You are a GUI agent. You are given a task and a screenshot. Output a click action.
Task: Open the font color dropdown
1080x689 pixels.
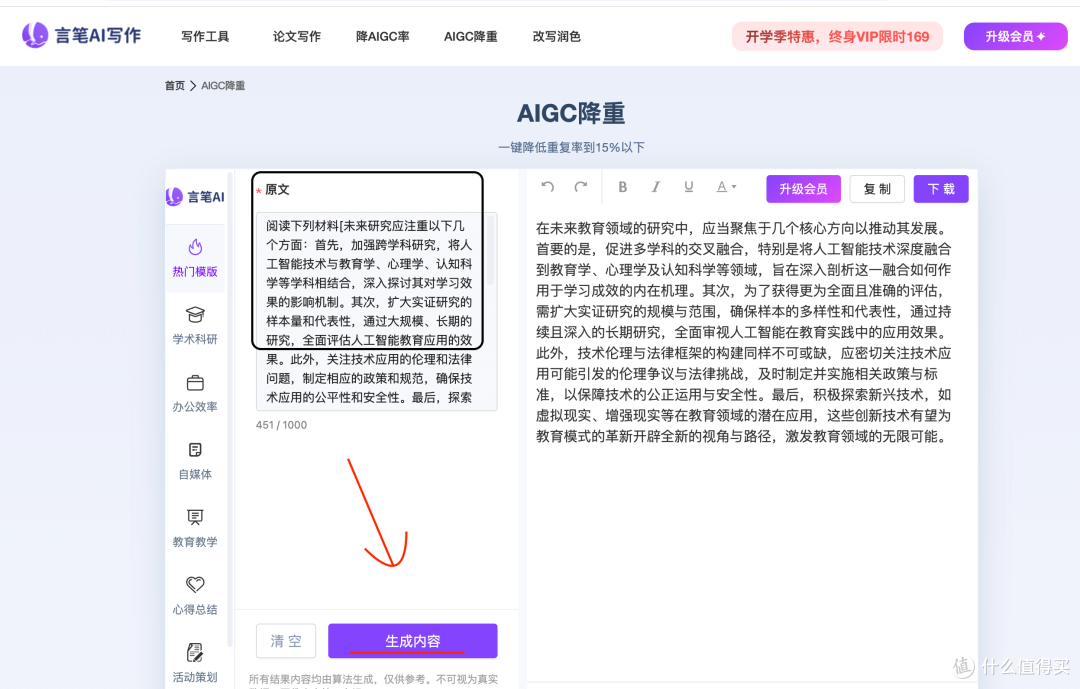726,187
